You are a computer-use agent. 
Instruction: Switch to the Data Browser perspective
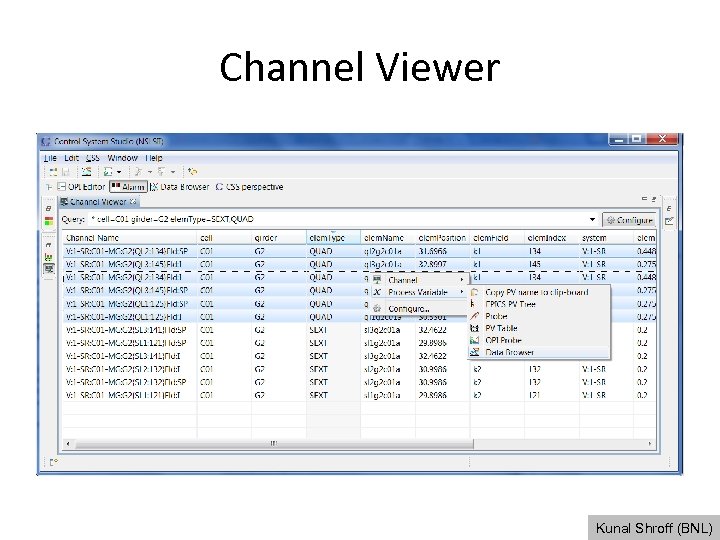(x=180, y=187)
